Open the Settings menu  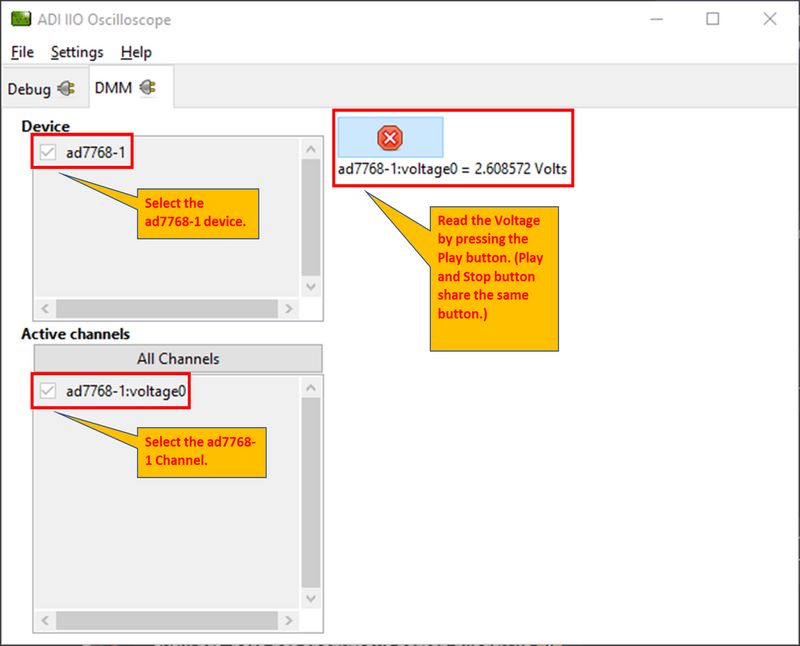click(x=77, y=52)
